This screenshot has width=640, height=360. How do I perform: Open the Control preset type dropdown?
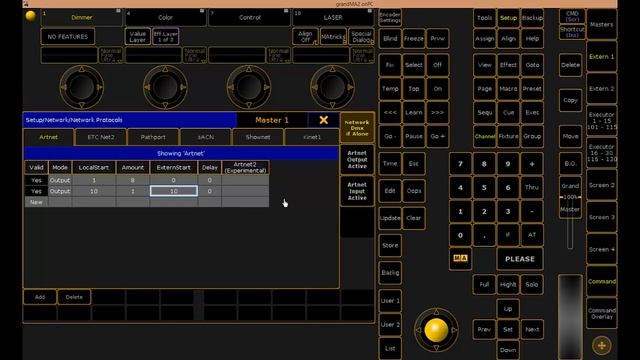[x=249, y=18]
